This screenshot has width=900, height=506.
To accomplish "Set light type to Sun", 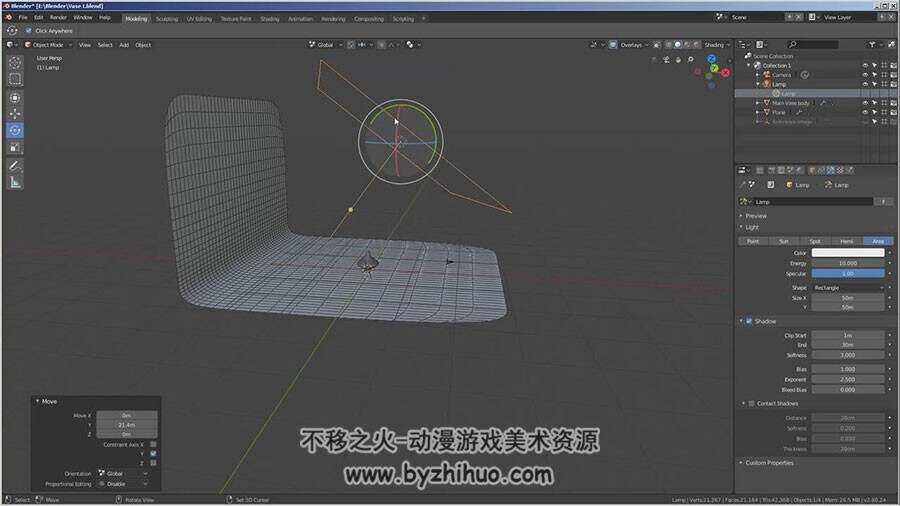I will click(784, 241).
